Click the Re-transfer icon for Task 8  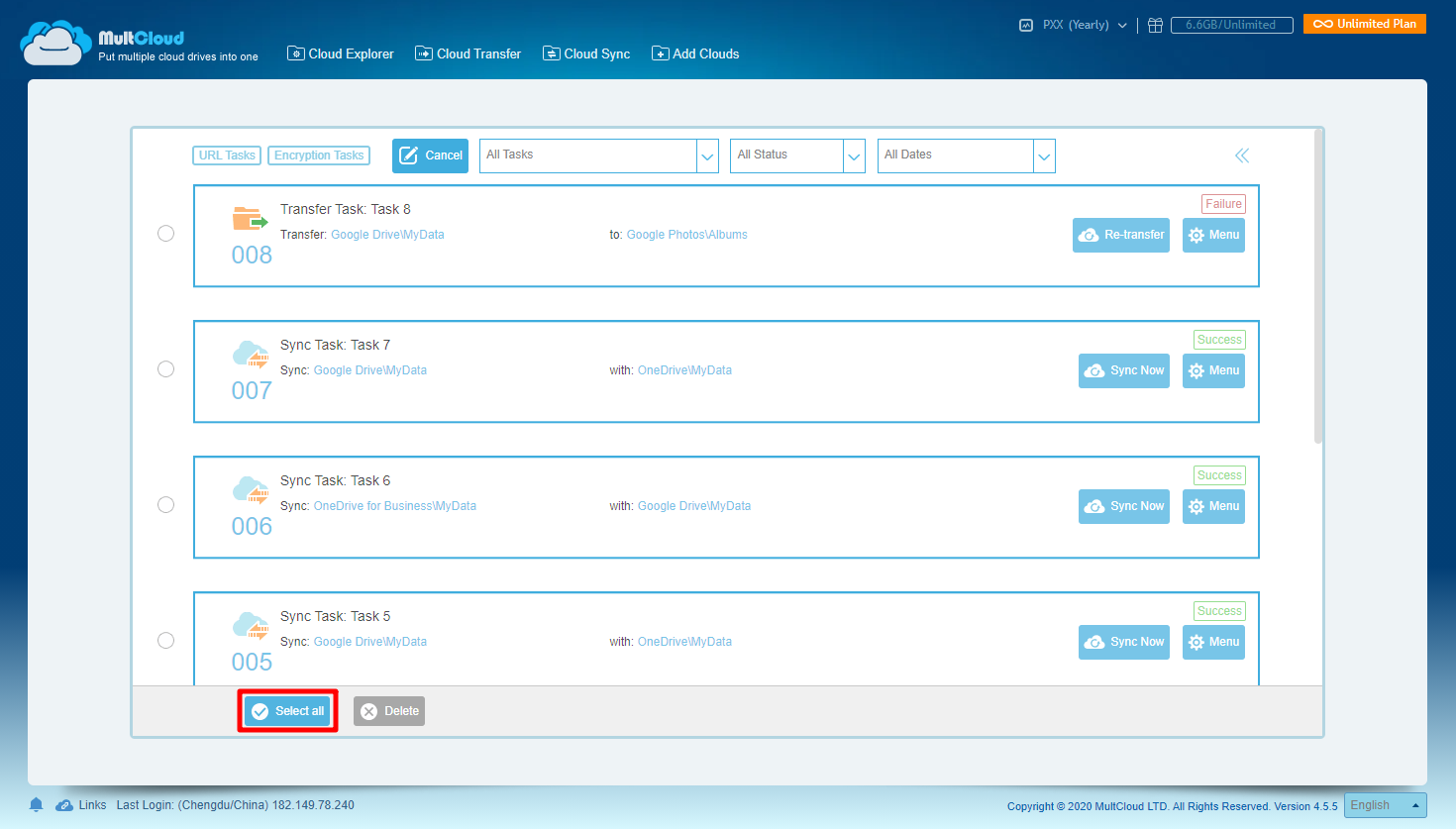tap(1120, 235)
